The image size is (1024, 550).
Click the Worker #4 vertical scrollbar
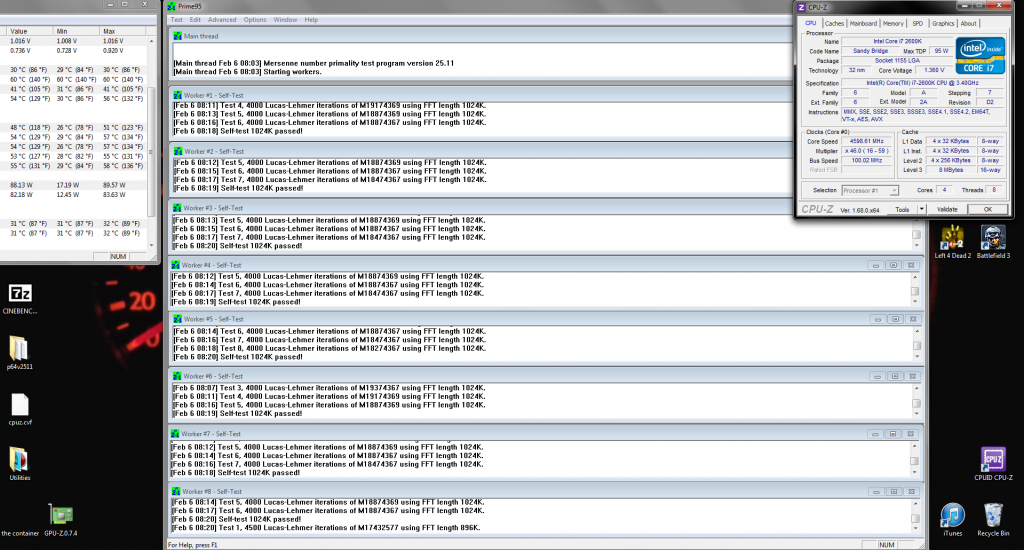[915, 289]
